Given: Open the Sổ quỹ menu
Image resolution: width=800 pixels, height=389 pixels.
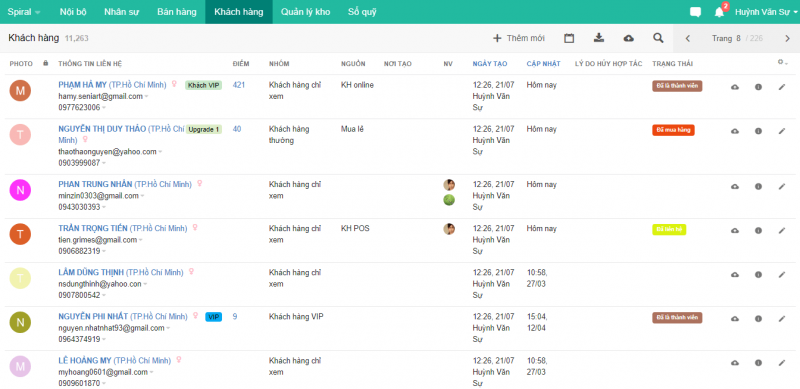Looking at the screenshot, I should pos(362,12).
